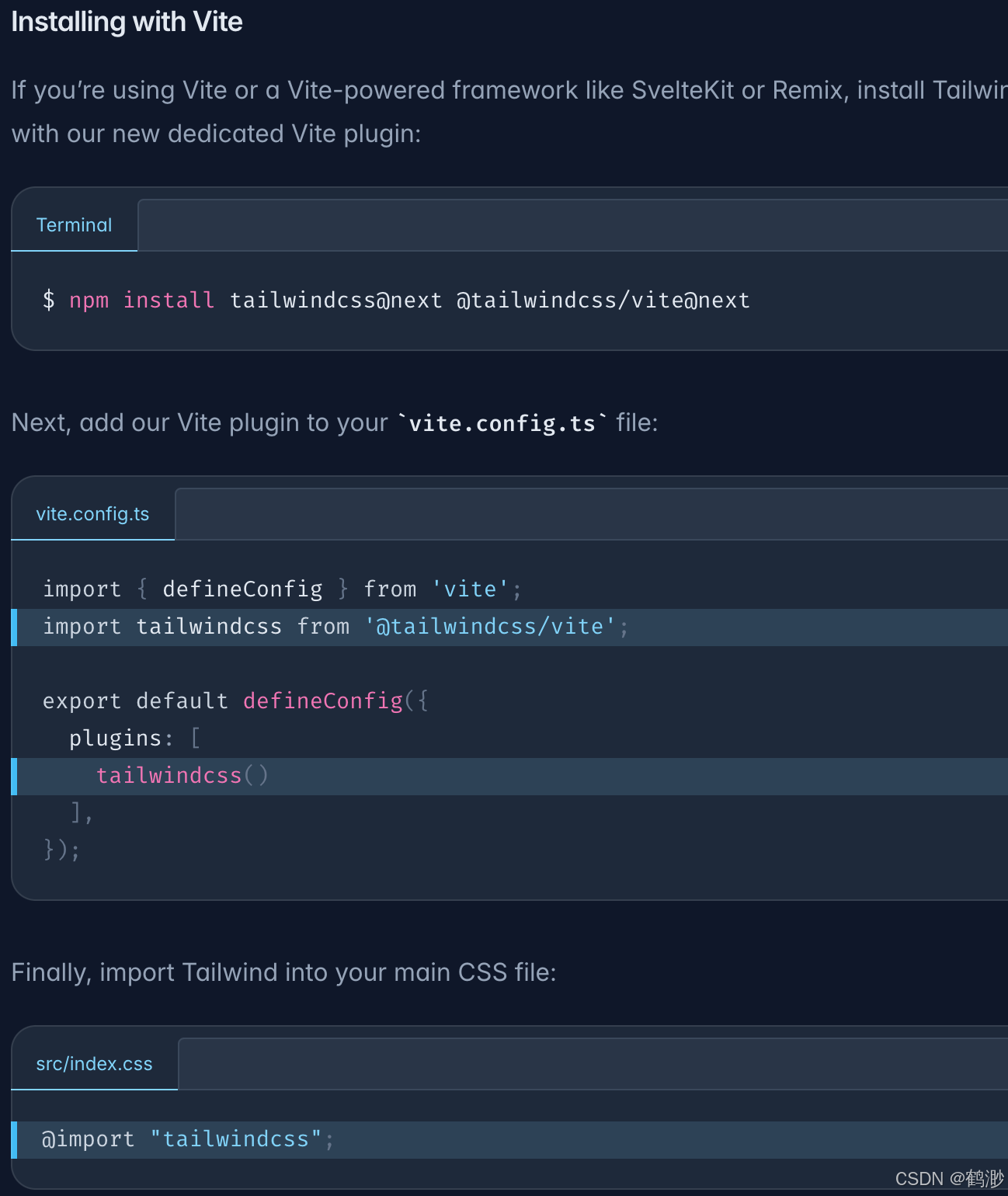Screen dimensions: 1008x1196
Task: Click the "Installing with Vite" heading
Action: pos(127,22)
